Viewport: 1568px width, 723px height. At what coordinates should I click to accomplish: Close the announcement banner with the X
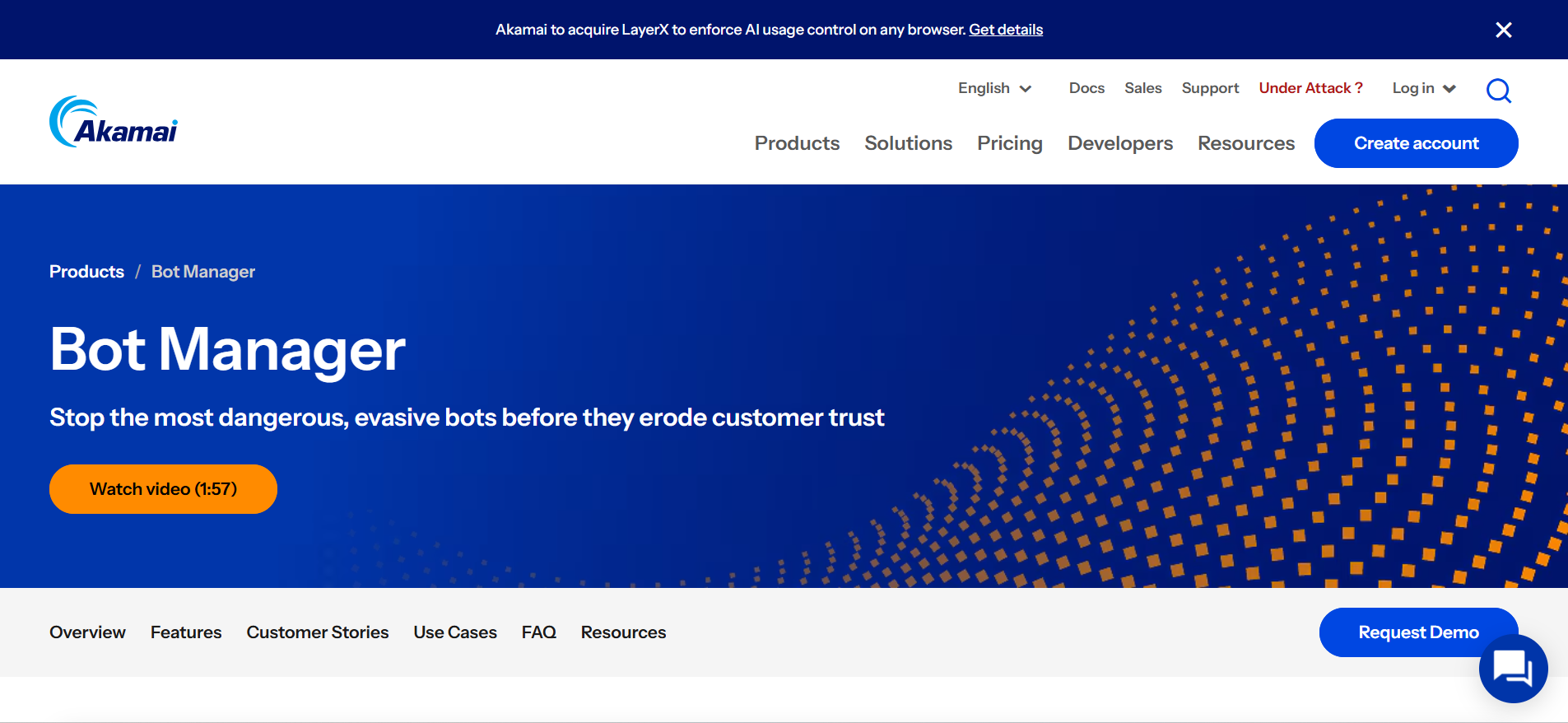coord(1503,30)
